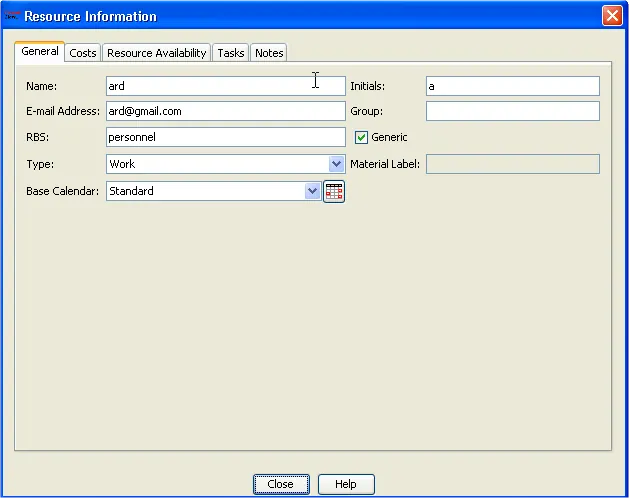Focus the empty Group field
This screenshot has width=629, height=498.
click(513, 111)
